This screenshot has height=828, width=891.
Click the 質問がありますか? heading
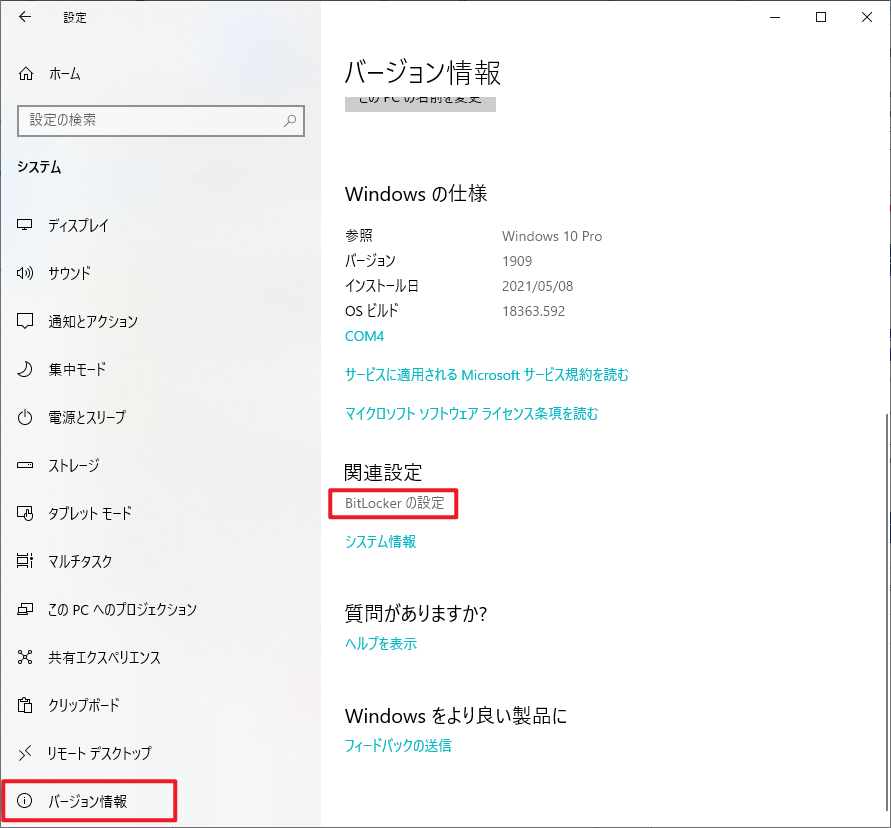[x=416, y=613]
